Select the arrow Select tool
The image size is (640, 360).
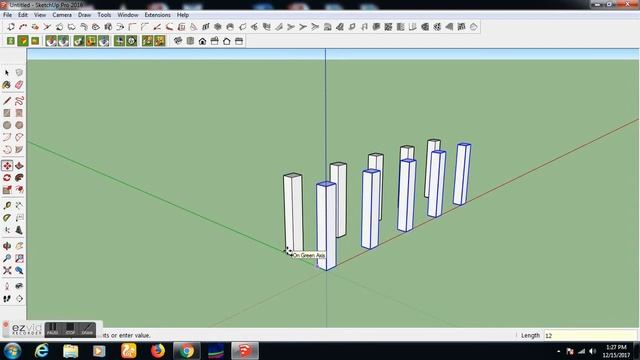coord(7,73)
